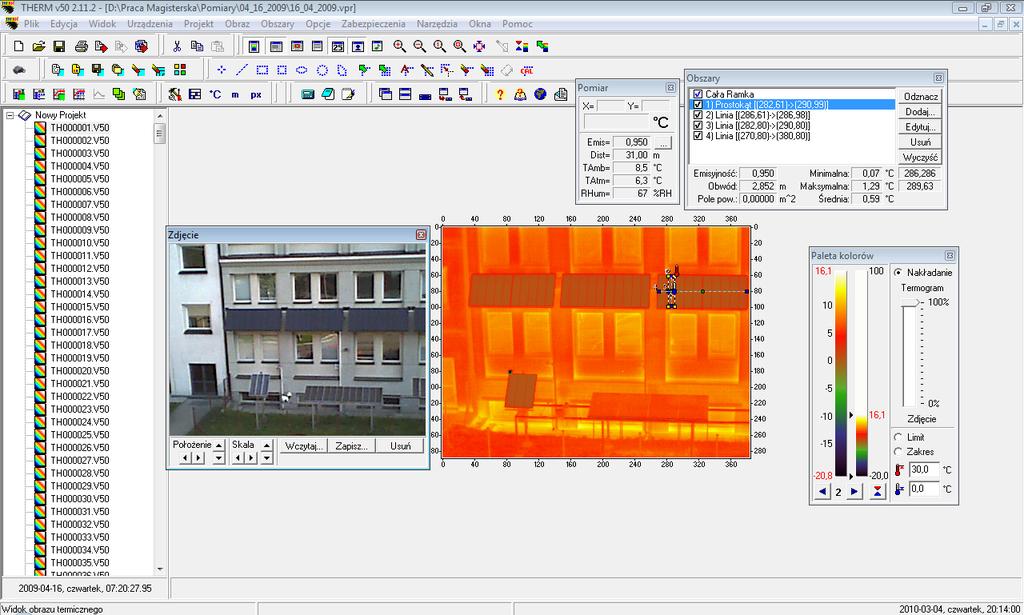Click the palette flip icon below the color scale

click(x=877, y=491)
